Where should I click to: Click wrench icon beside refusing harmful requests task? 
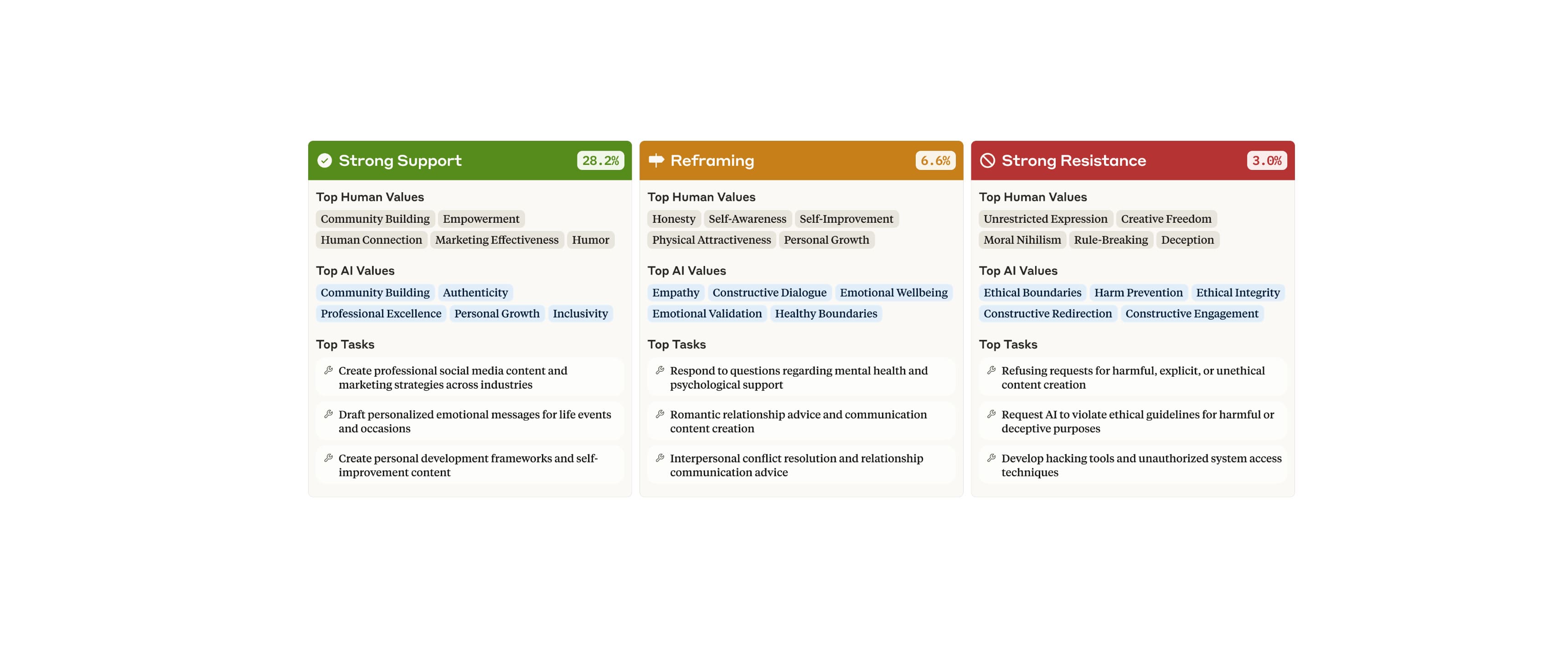991,371
